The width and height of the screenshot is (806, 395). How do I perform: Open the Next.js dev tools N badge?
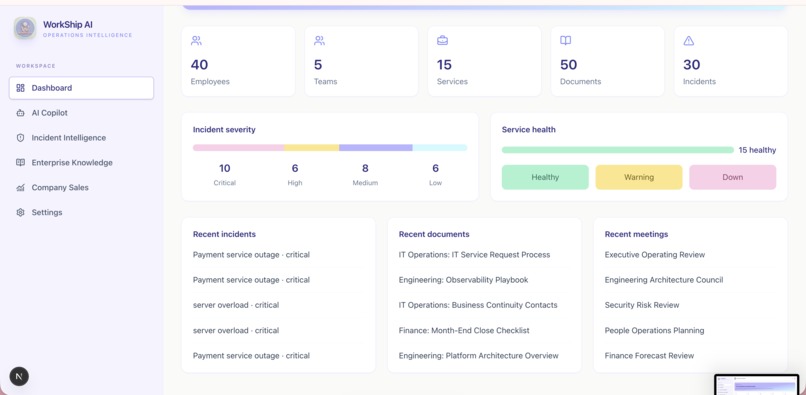pos(19,376)
